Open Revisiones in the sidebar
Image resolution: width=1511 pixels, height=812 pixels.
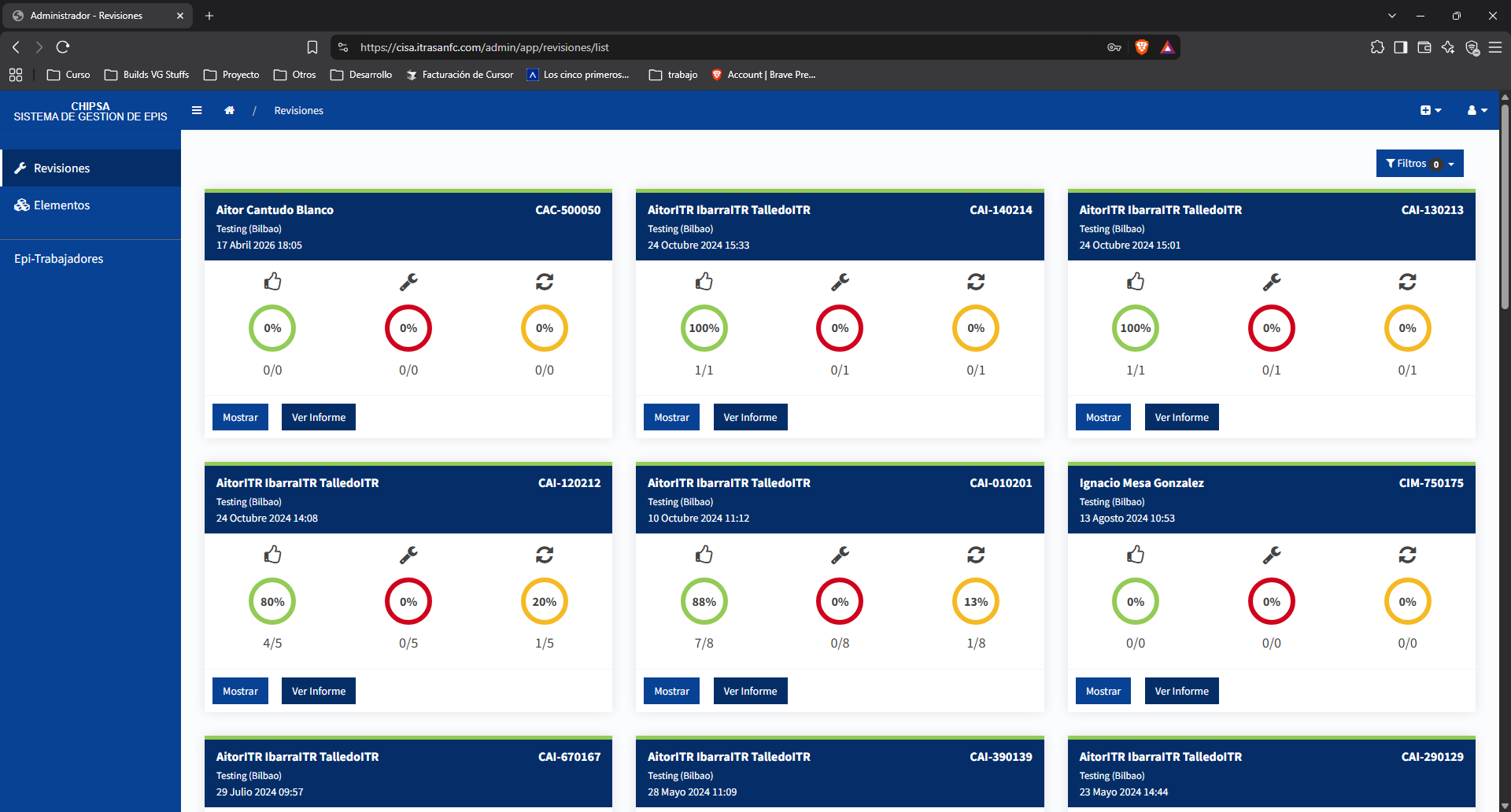(x=91, y=168)
